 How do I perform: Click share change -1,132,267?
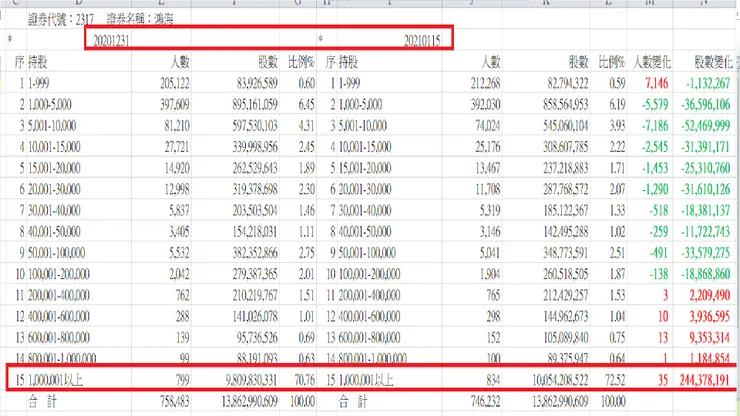pos(708,83)
